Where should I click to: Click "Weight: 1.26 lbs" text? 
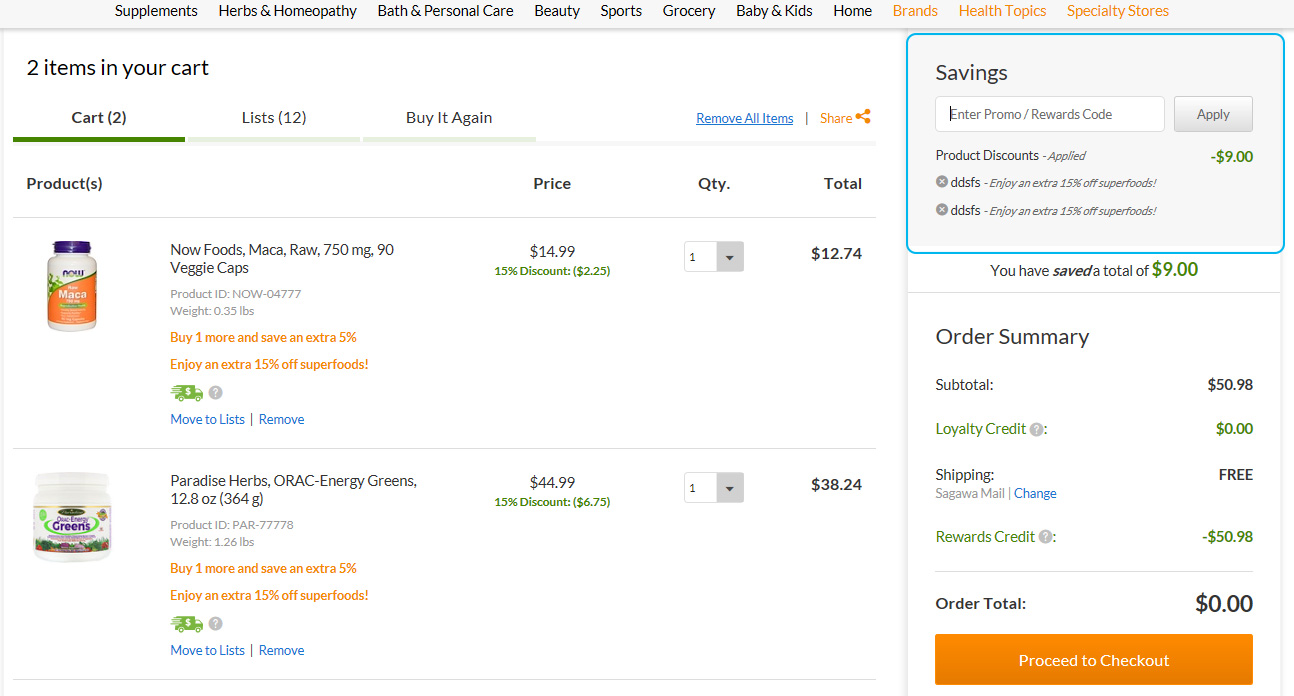tap(212, 542)
